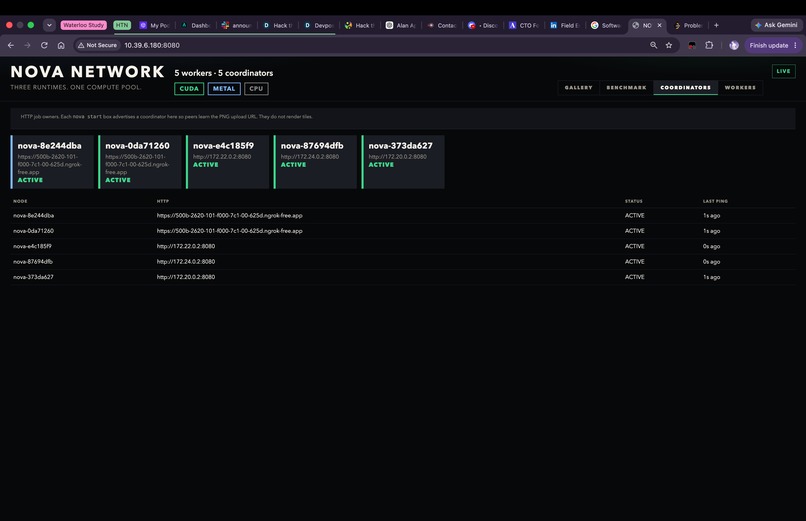Switch to the Devpost tab
Image resolution: width=806 pixels, height=521 pixels.
(319, 25)
